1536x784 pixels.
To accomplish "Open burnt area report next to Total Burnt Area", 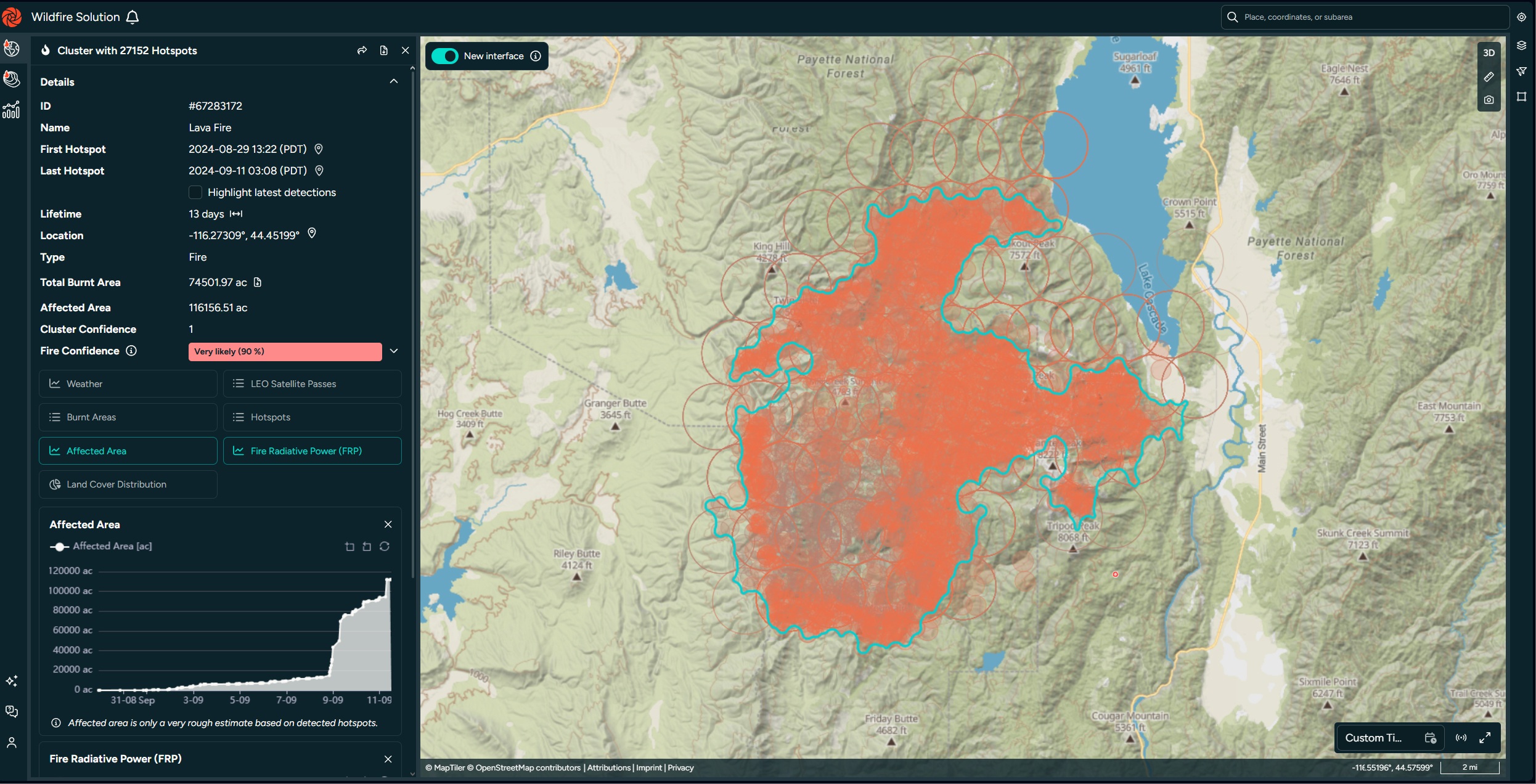I will pos(257,282).
